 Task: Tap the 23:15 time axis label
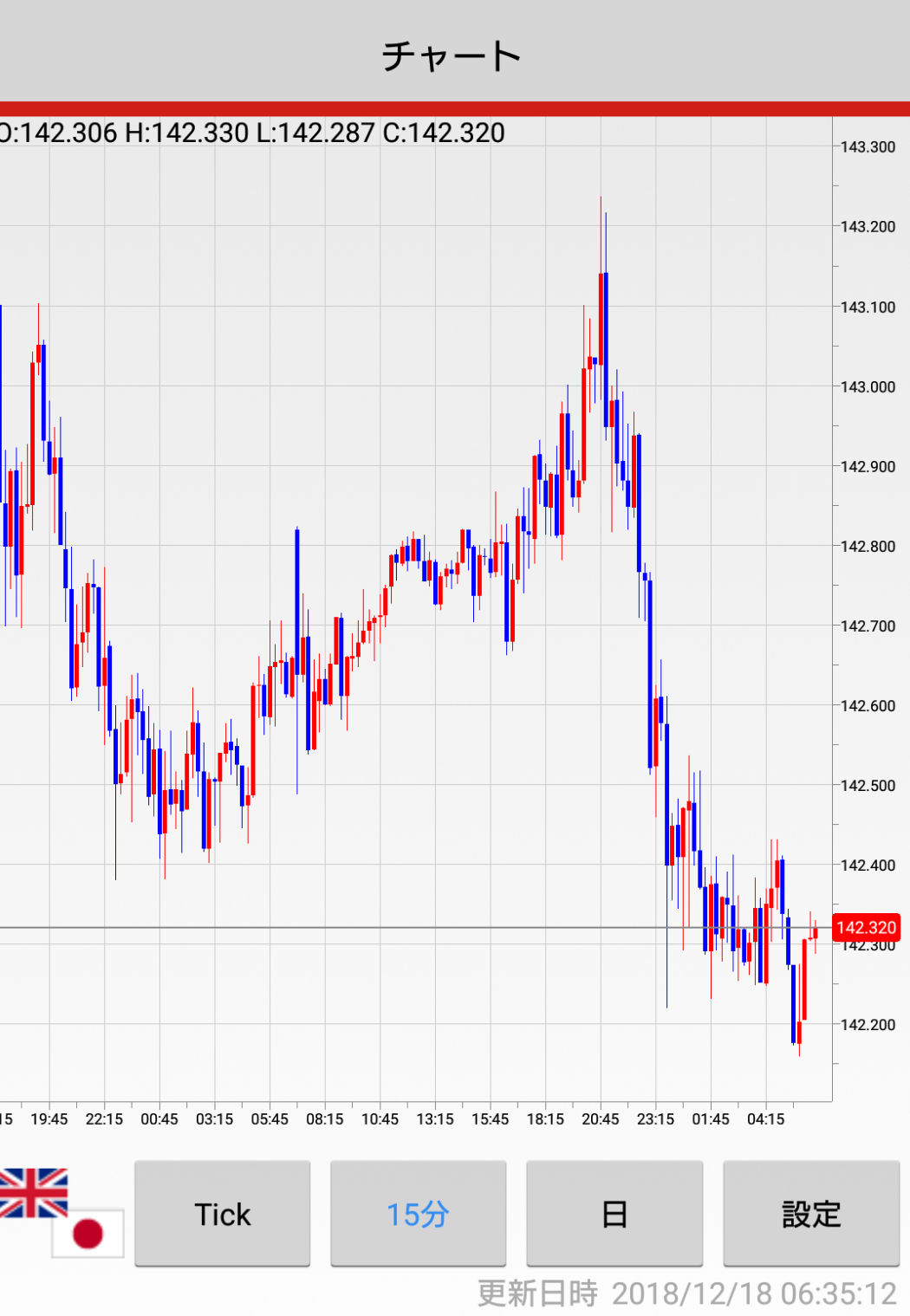pos(655,1119)
